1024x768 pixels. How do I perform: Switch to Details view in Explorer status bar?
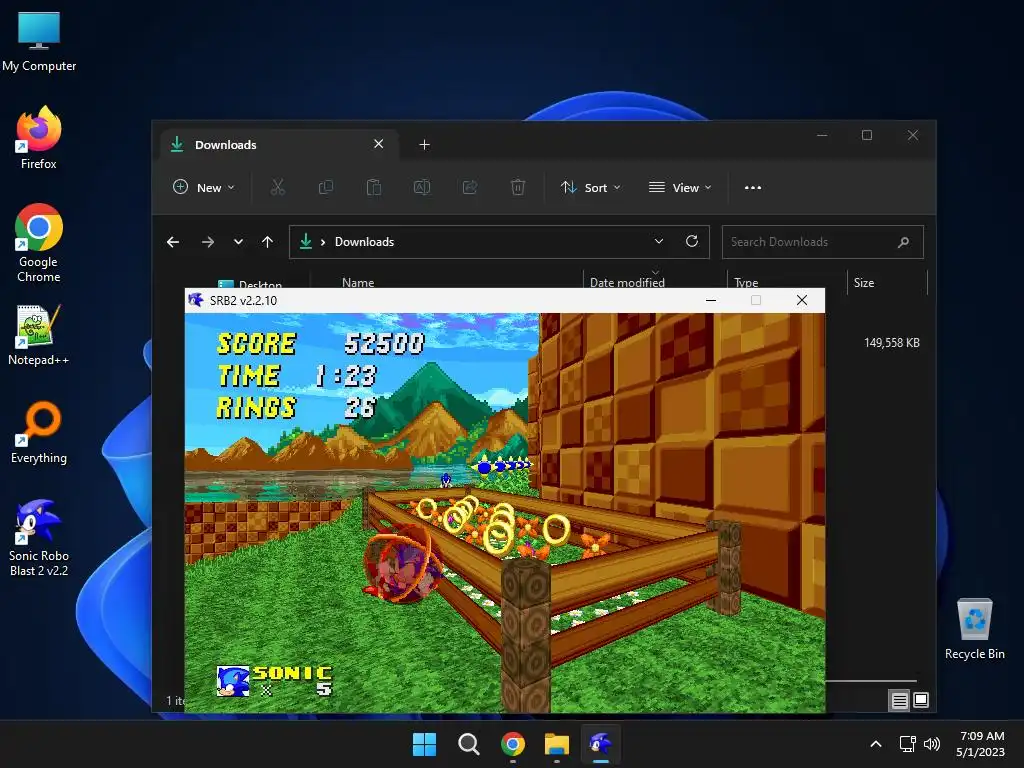[899, 701]
